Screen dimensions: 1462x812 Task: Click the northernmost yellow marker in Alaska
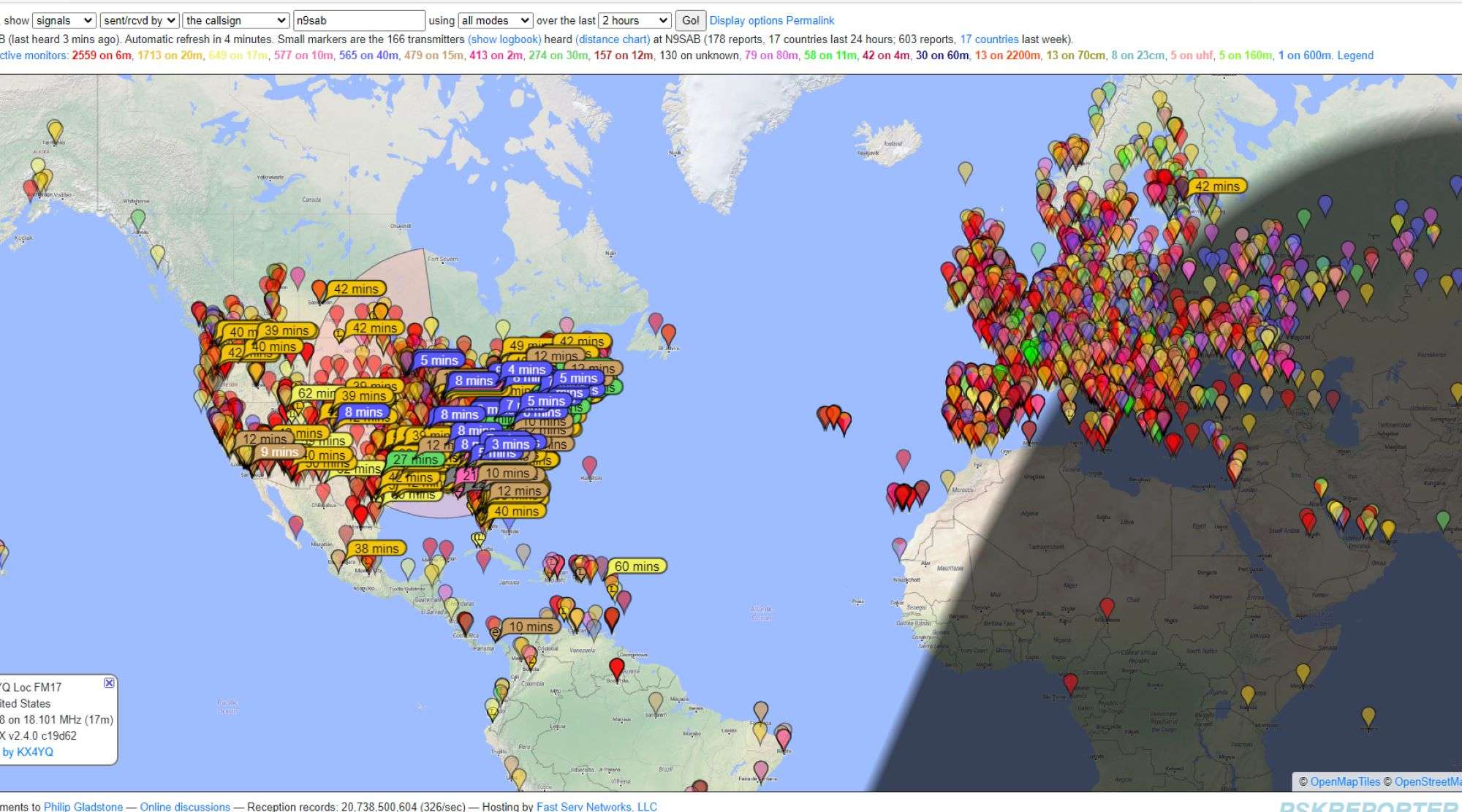(x=55, y=132)
